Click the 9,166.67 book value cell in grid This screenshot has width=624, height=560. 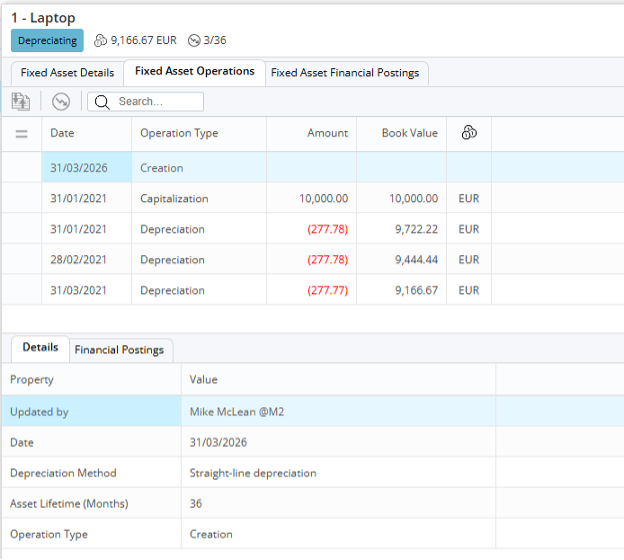click(x=401, y=291)
